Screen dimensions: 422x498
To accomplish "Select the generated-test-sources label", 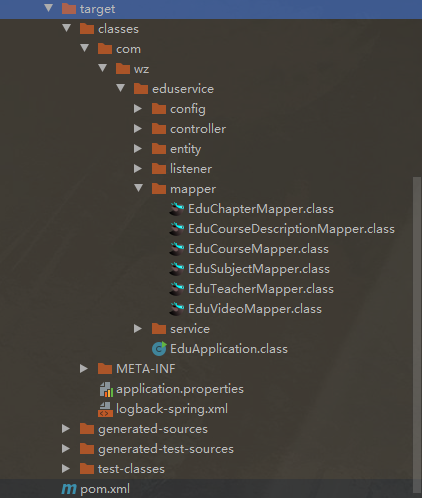I will tap(166, 449).
